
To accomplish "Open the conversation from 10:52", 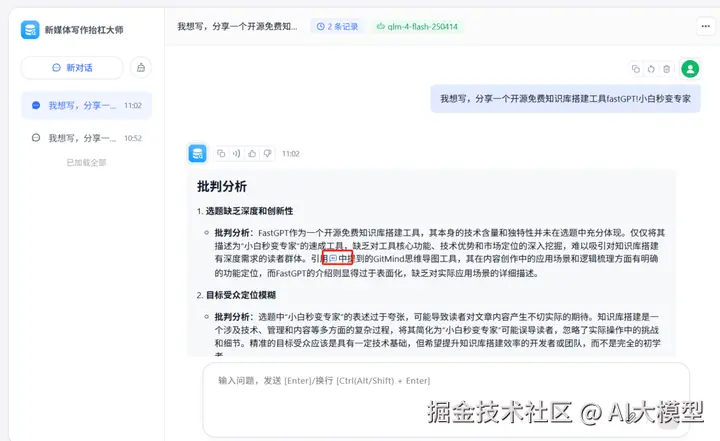I will pos(86,138).
